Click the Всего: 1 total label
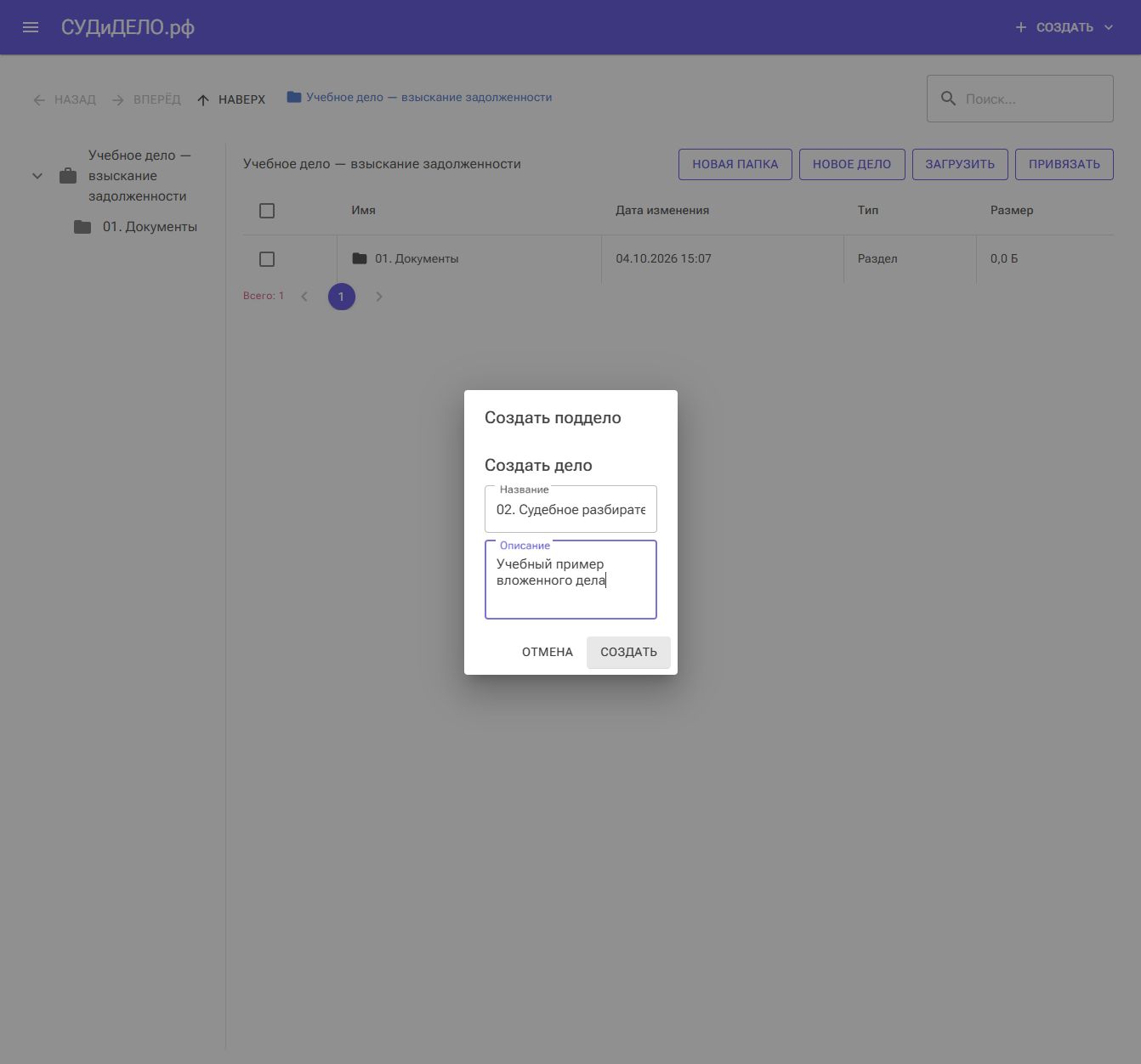The image size is (1141, 1064). pos(264,296)
